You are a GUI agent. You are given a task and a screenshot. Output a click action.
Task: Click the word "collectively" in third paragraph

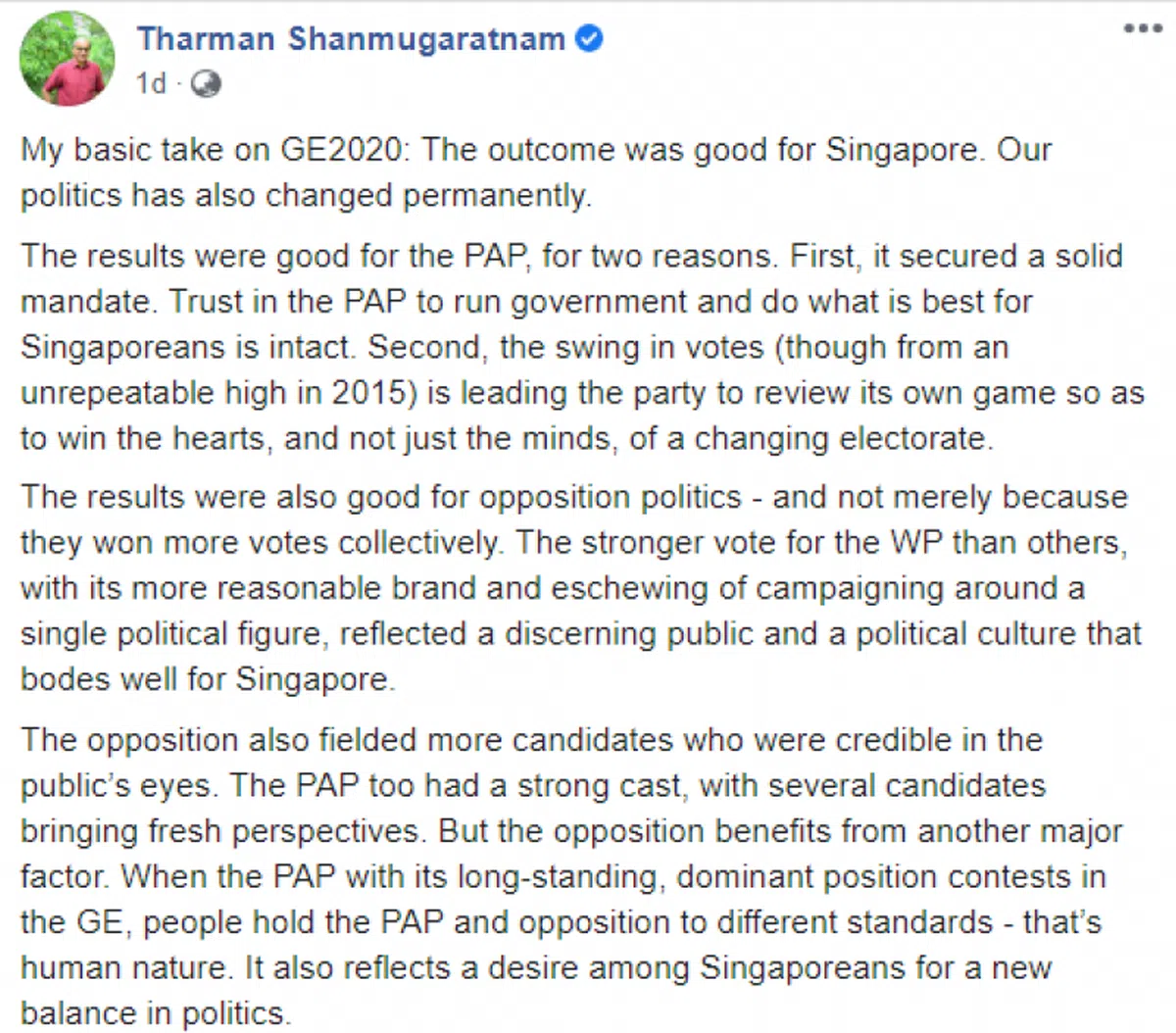click(431, 542)
